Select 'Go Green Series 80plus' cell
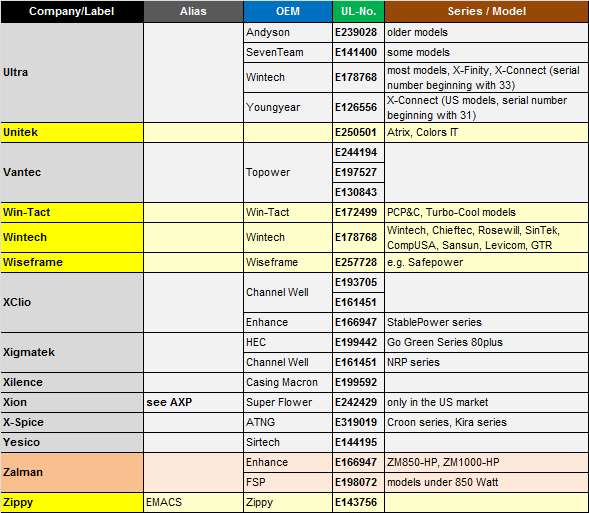Viewport: 589px width, 513px height. pos(486,342)
